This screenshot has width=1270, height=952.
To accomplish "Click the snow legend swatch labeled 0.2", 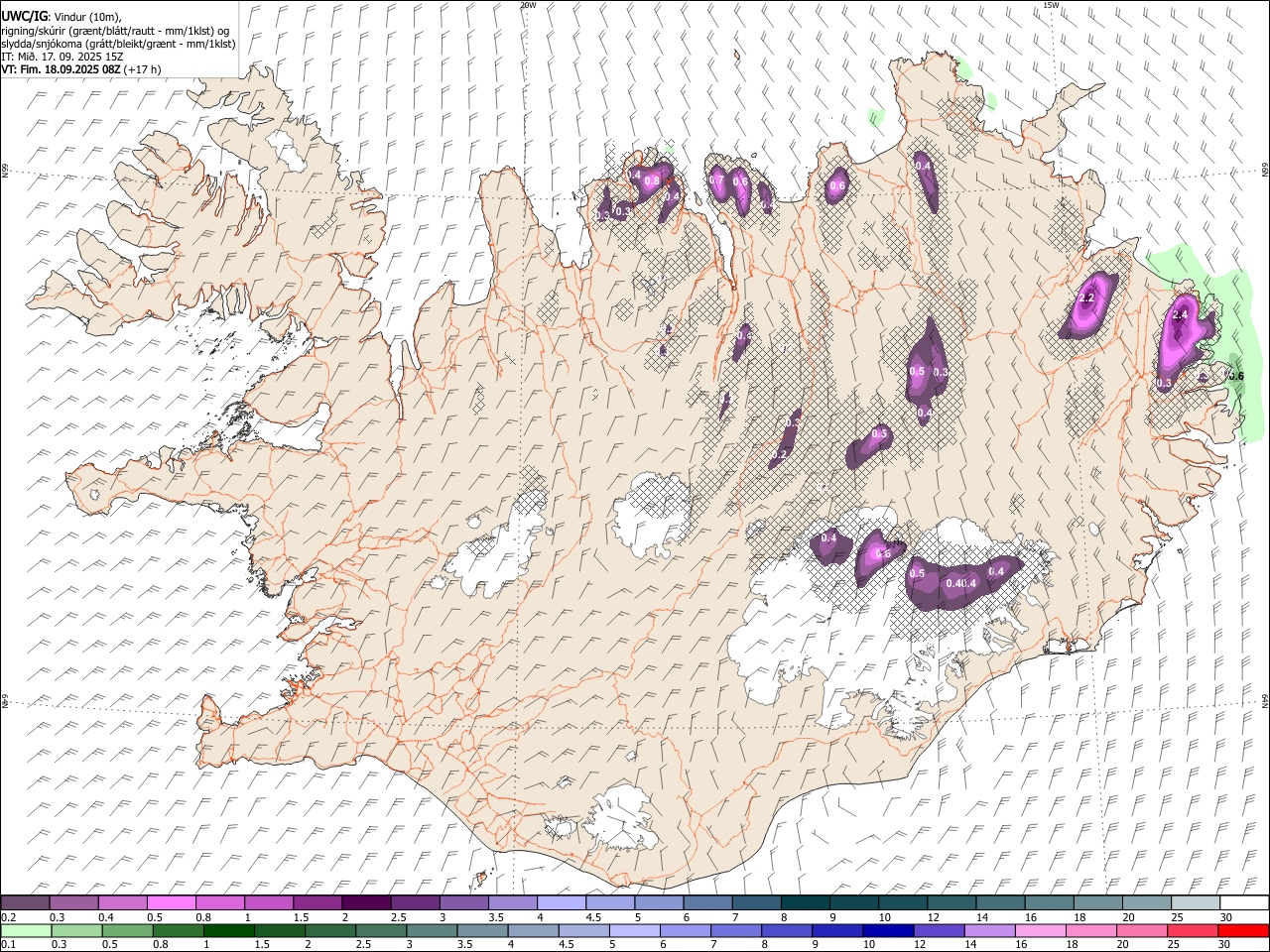I will click(x=25, y=903).
